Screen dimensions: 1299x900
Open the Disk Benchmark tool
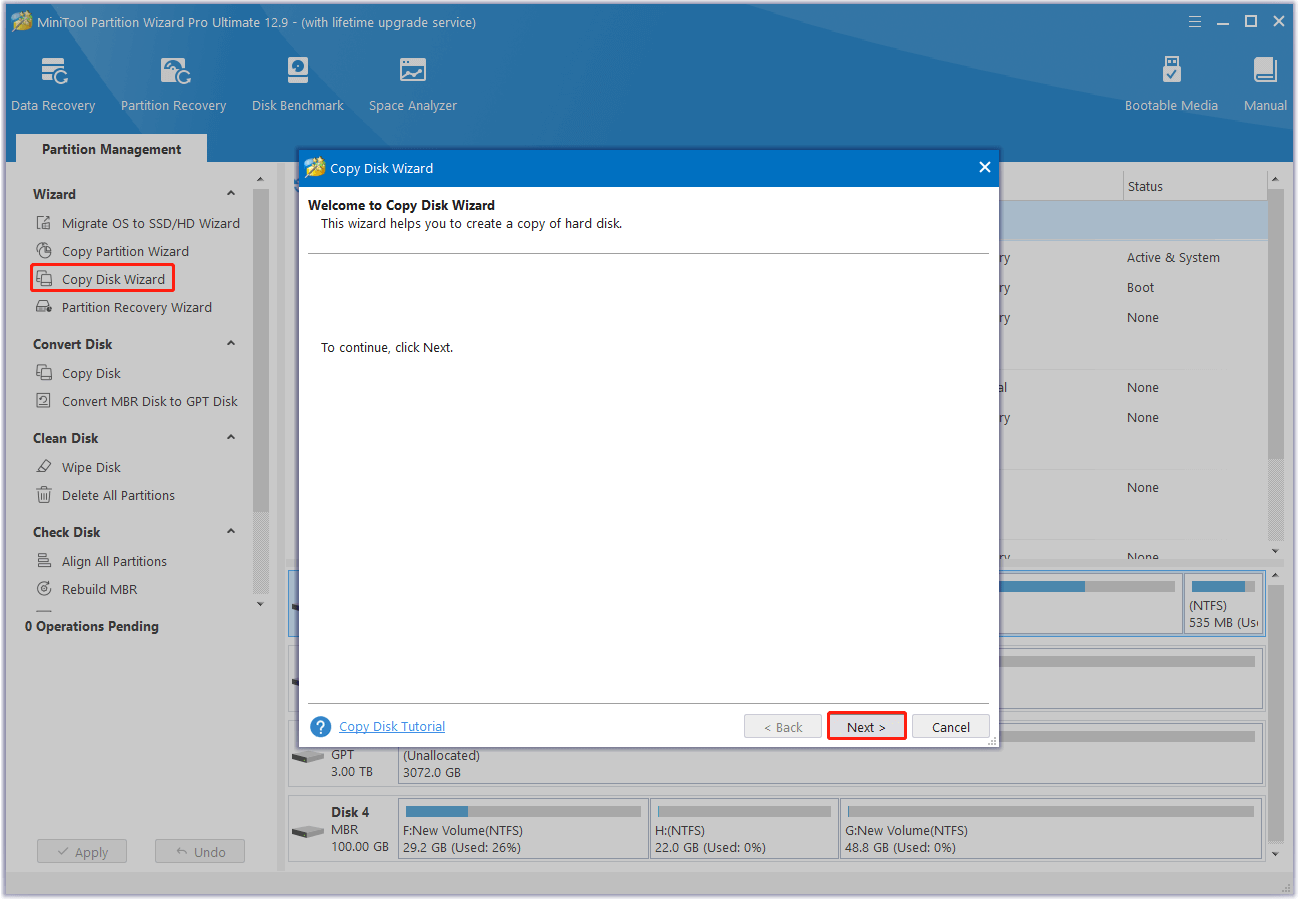(x=297, y=84)
